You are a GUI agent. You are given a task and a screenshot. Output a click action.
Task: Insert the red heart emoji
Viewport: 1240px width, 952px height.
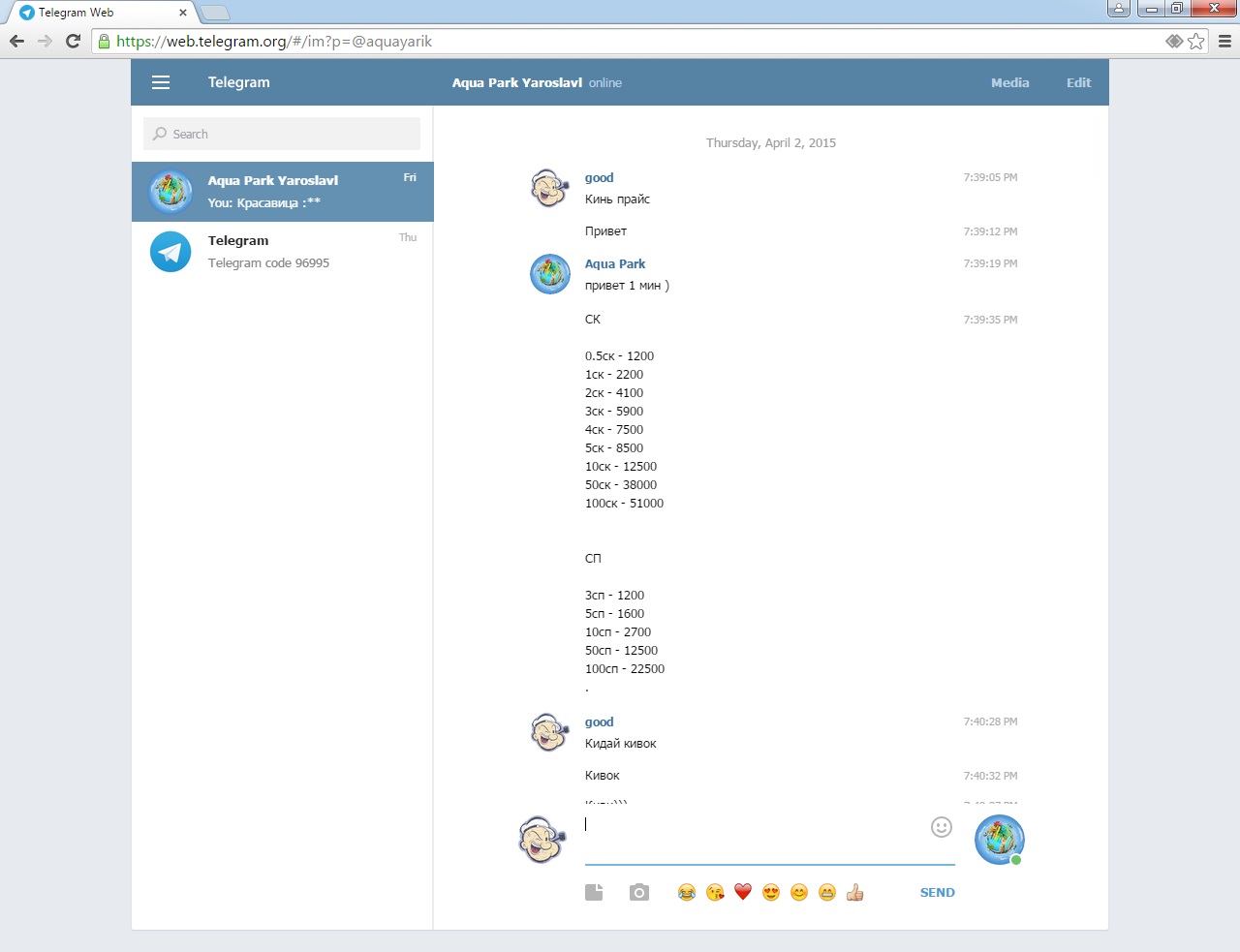click(x=742, y=892)
